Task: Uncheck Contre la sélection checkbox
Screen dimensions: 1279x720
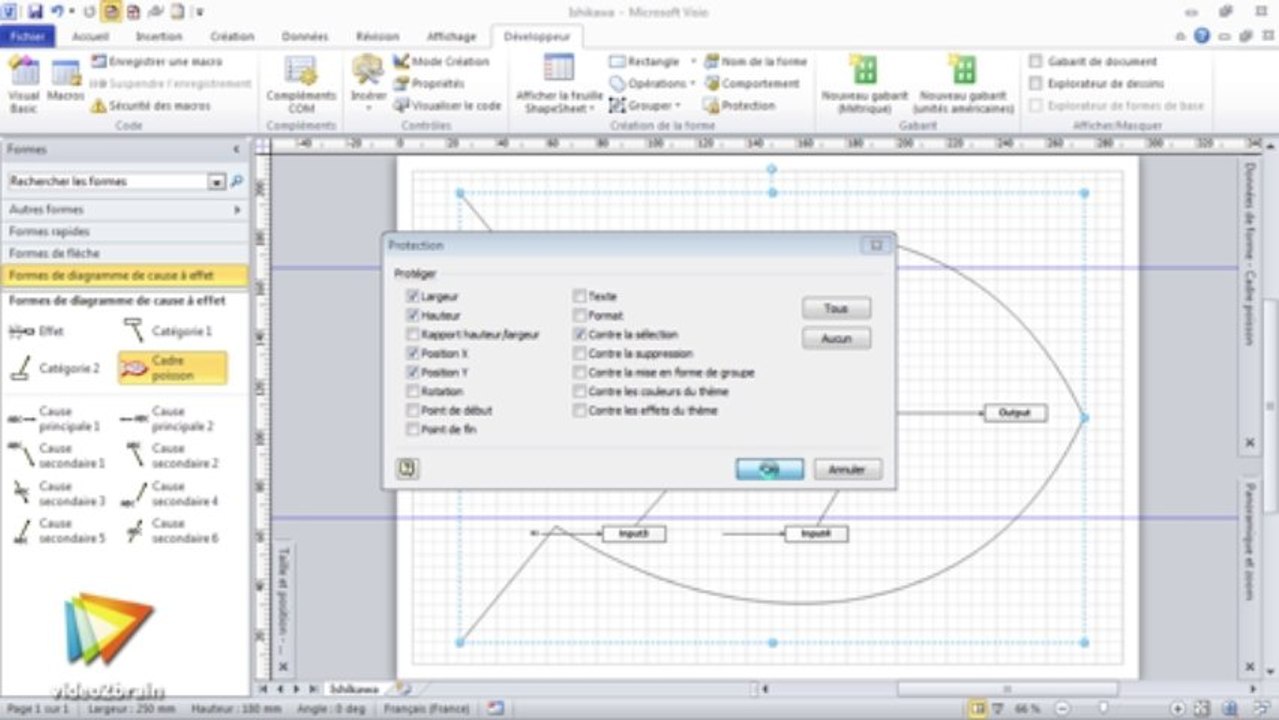Action: [x=579, y=334]
